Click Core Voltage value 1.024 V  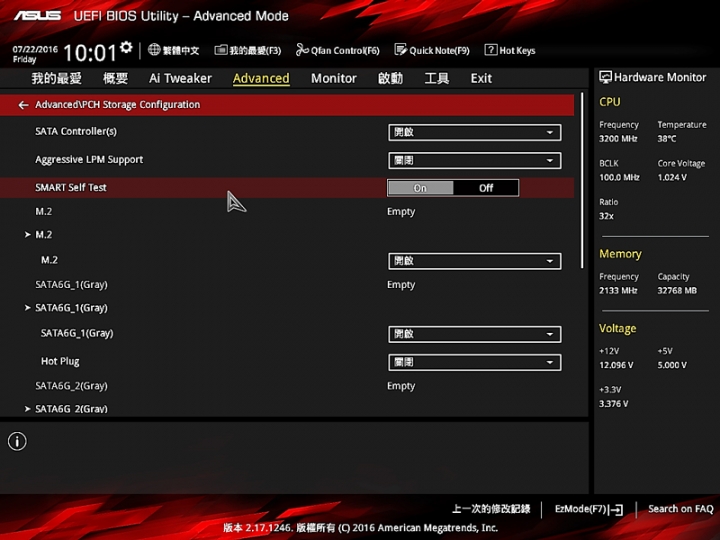(672, 177)
